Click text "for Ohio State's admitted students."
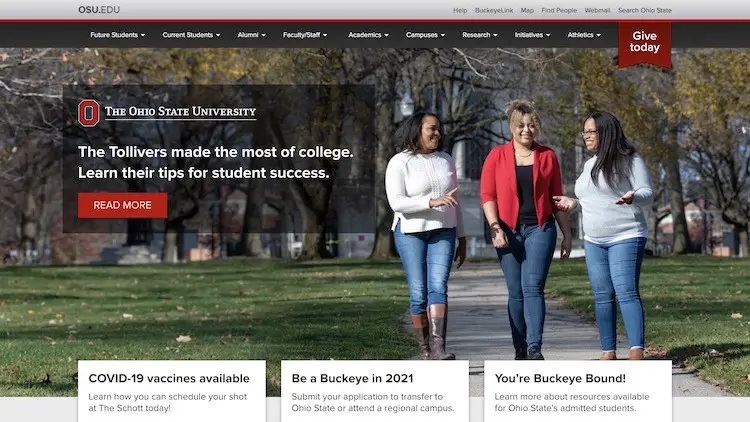This screenshot has width=750, height=422. pos(565,408)
